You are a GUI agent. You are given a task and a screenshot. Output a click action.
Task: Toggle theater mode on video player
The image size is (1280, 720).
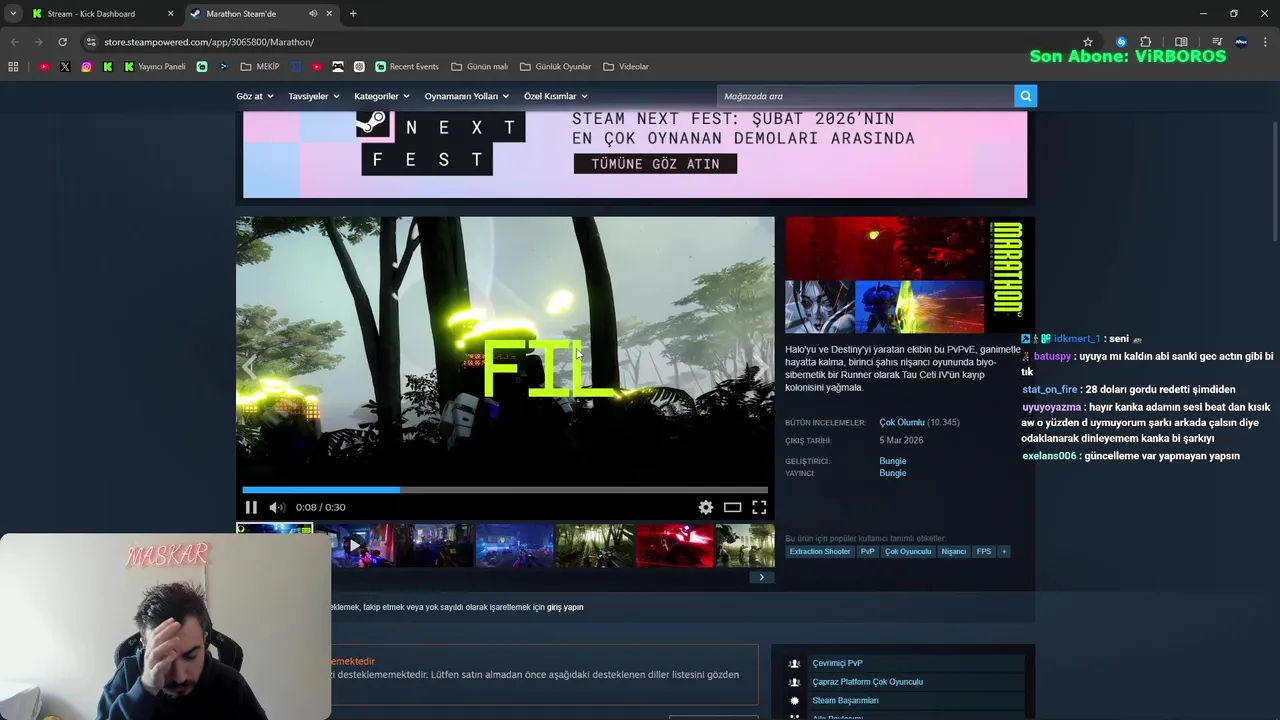[732, 507]
